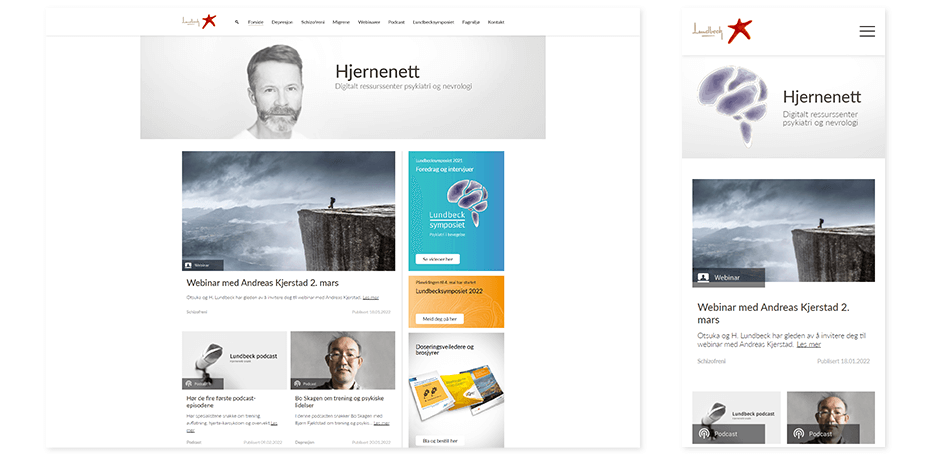Click the Lundbeck star logo in mobile header
This screenshot has width=940, height=460.
(x=722, y=31)
